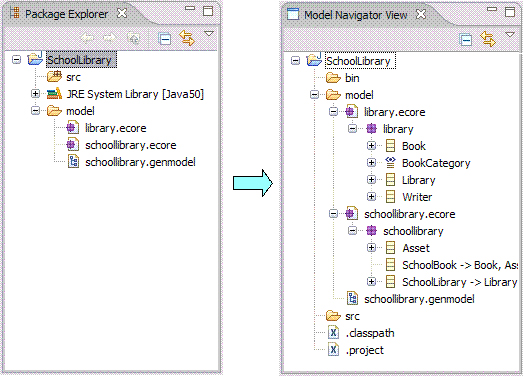
Task: Open Package Explorer view menu arrow
Action: (x=209, y=34)
